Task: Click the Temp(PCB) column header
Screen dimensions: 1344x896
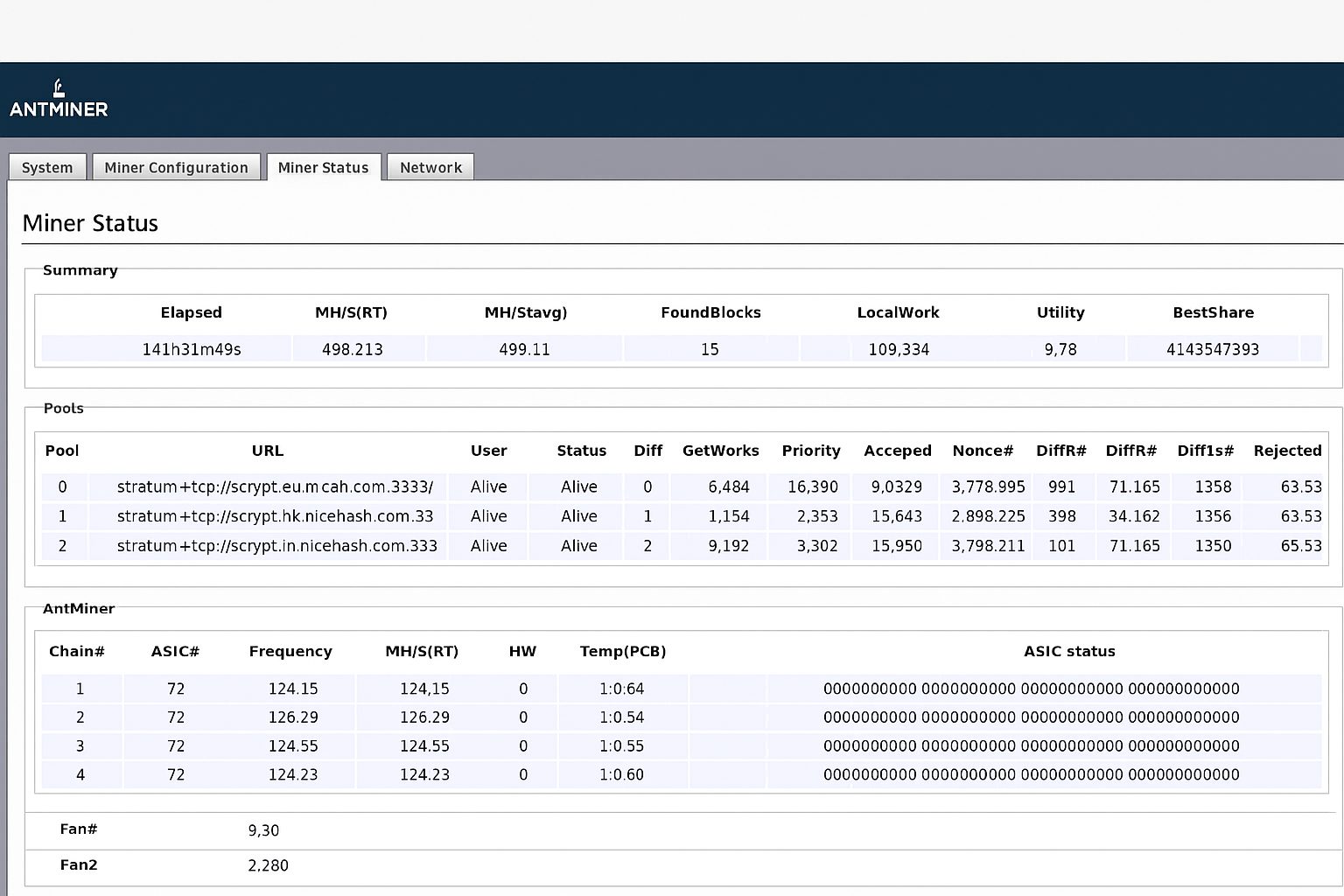Action: [622, 651]
